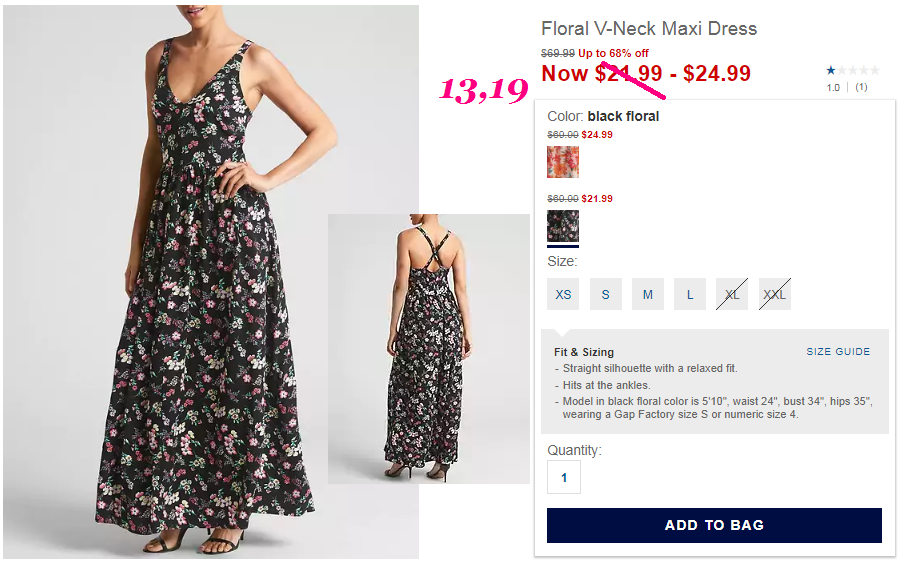Choose size S

pyautogui.click(x=606, y=294)
